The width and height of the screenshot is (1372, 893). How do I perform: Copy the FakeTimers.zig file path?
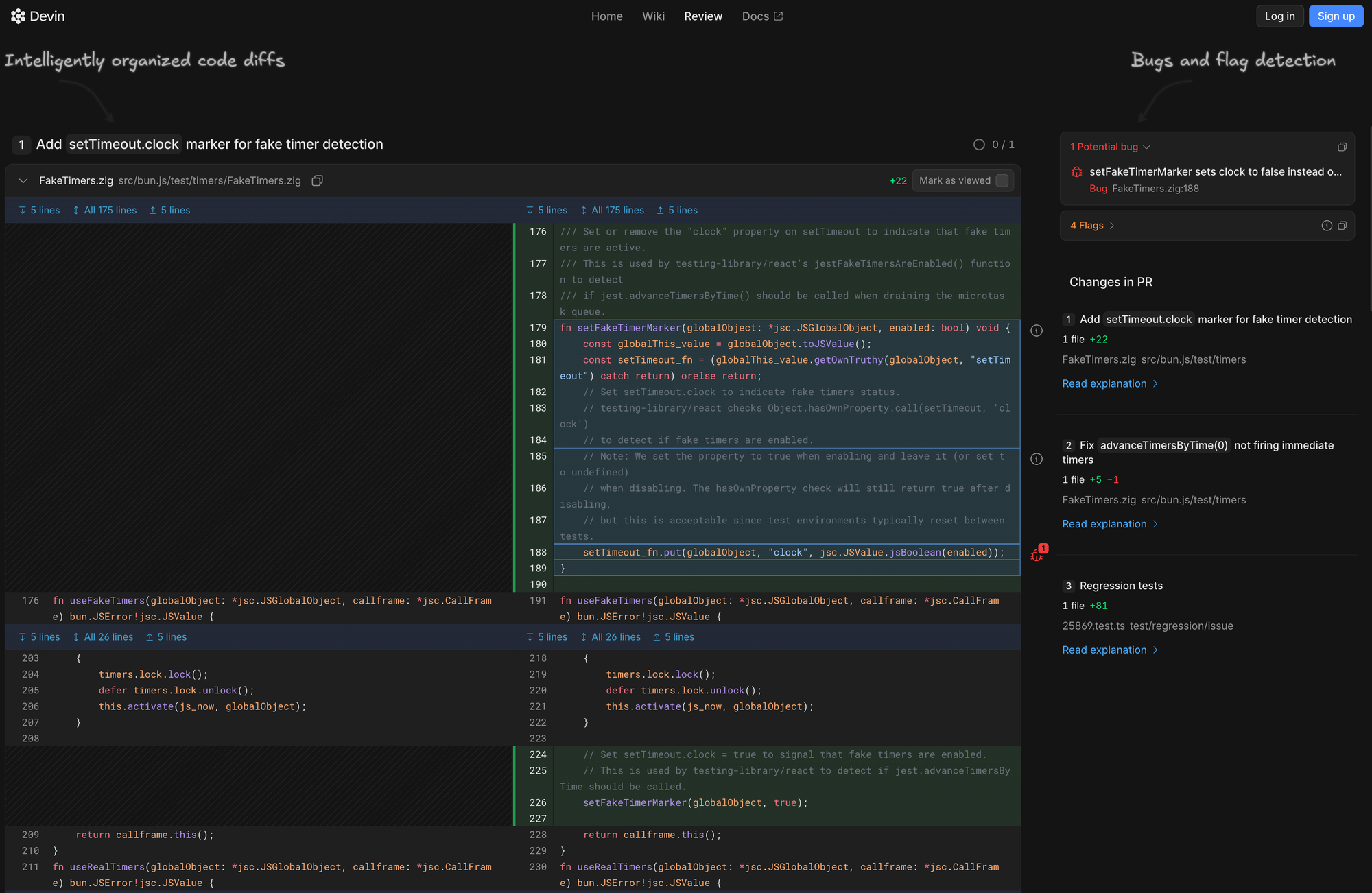(x=317, y=181)
